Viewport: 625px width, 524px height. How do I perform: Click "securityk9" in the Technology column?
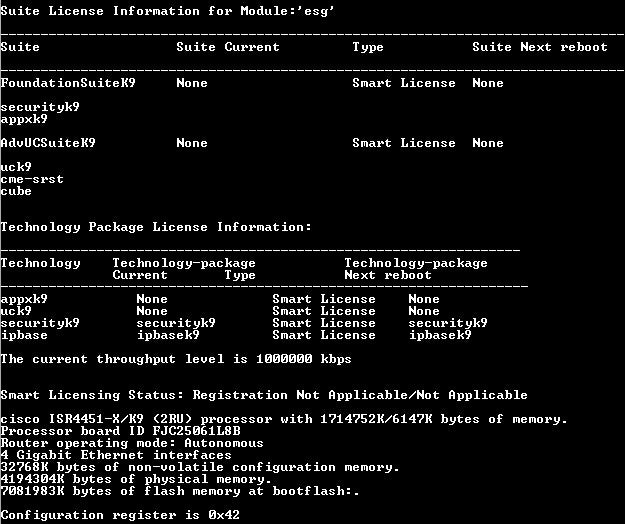40,323
